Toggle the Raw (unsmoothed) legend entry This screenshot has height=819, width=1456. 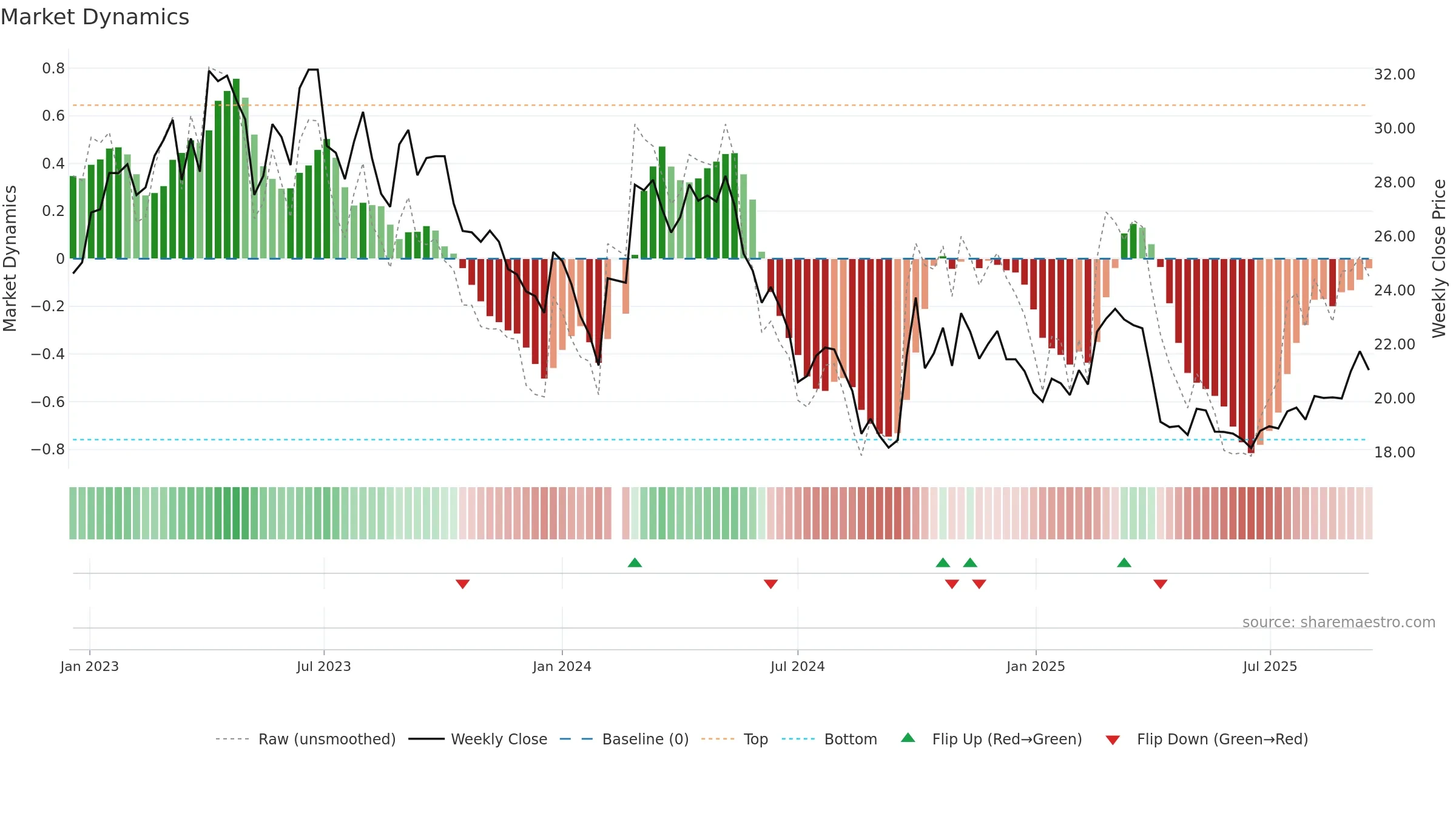(306, 739)
